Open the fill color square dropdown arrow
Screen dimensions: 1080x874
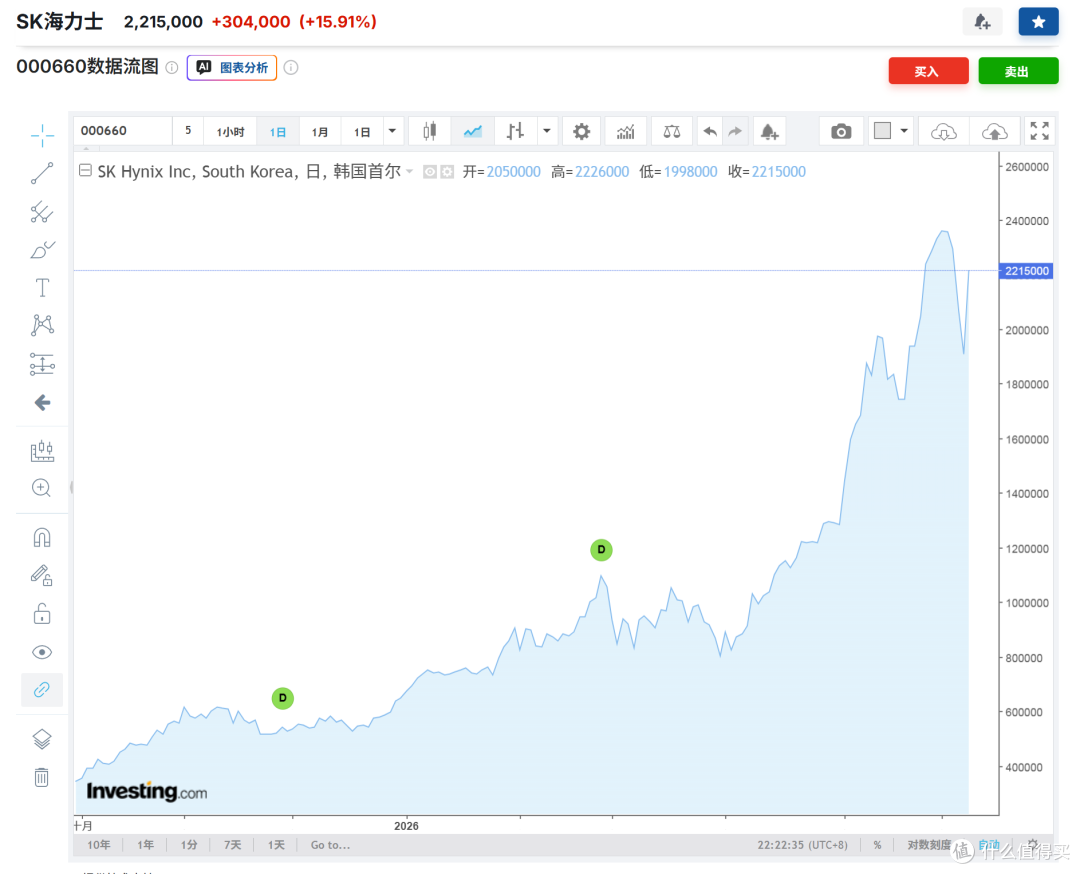(904, 131)
